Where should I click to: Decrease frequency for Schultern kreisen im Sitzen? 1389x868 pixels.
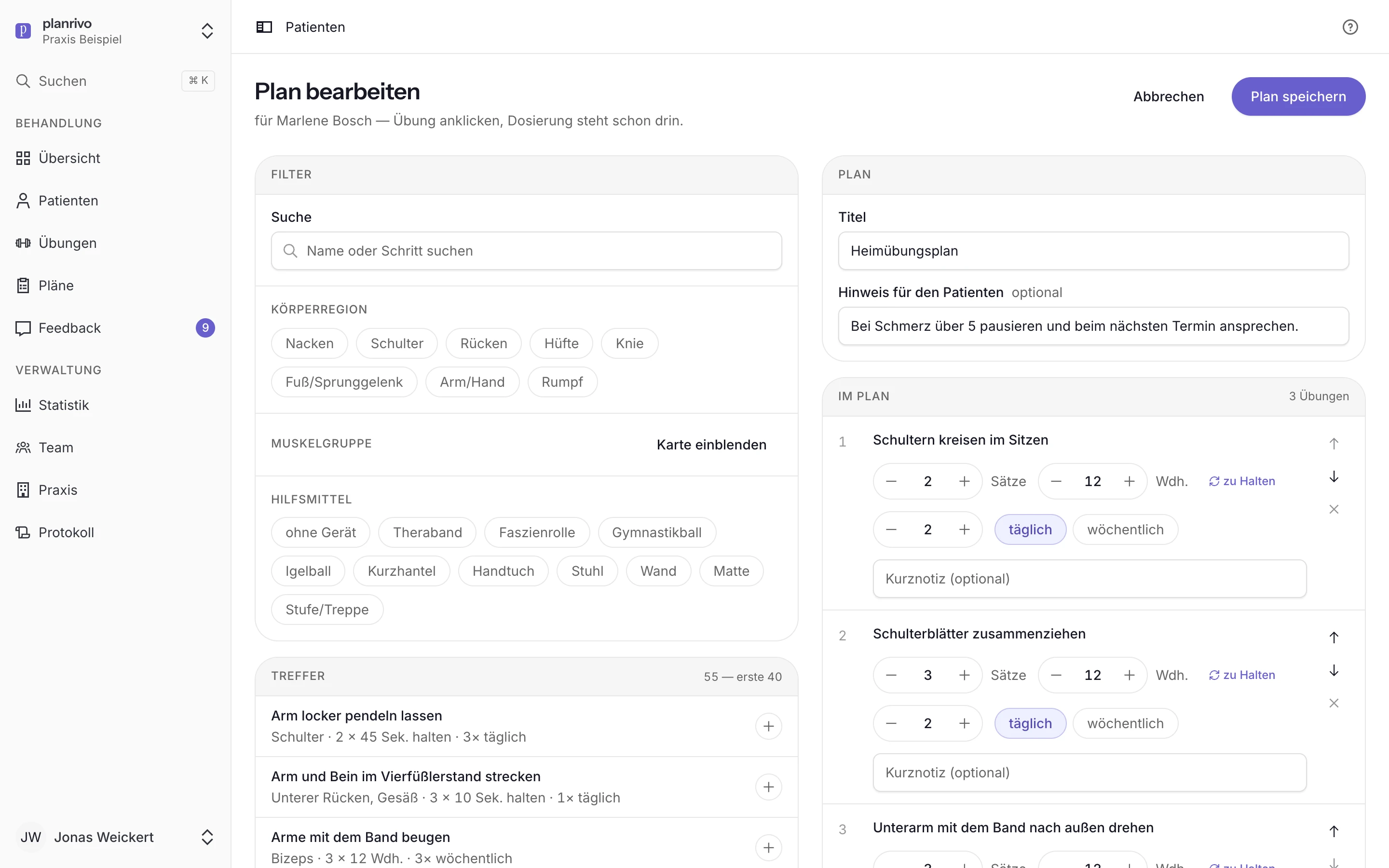pyautogui.click(x=891, y=529)
